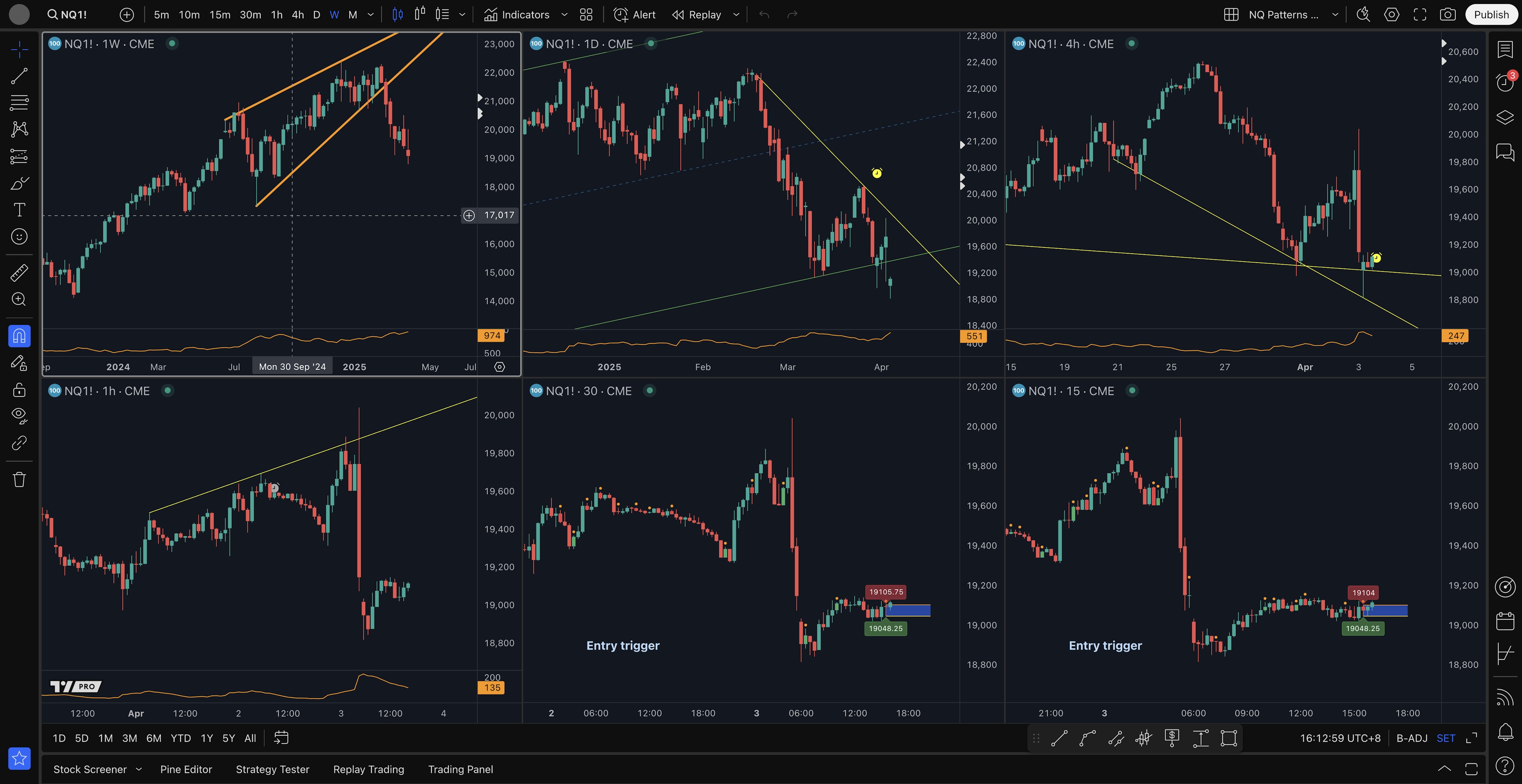Open the Fibonacci retracement tools
This screenshot has height=784, width=1522.
pyautogui.click(x=19, y=102)
